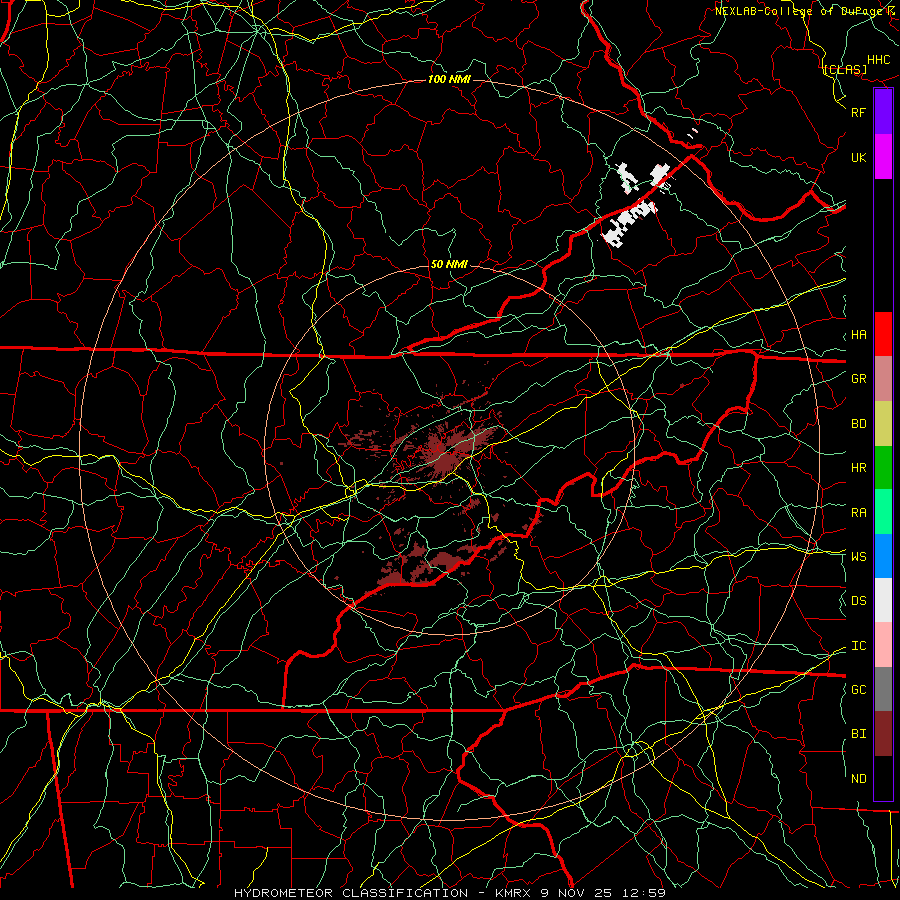The width and height of the screenshot is (900, 900).
Task: Click the 9 NOV 25 date text
Action: point(577,893)
